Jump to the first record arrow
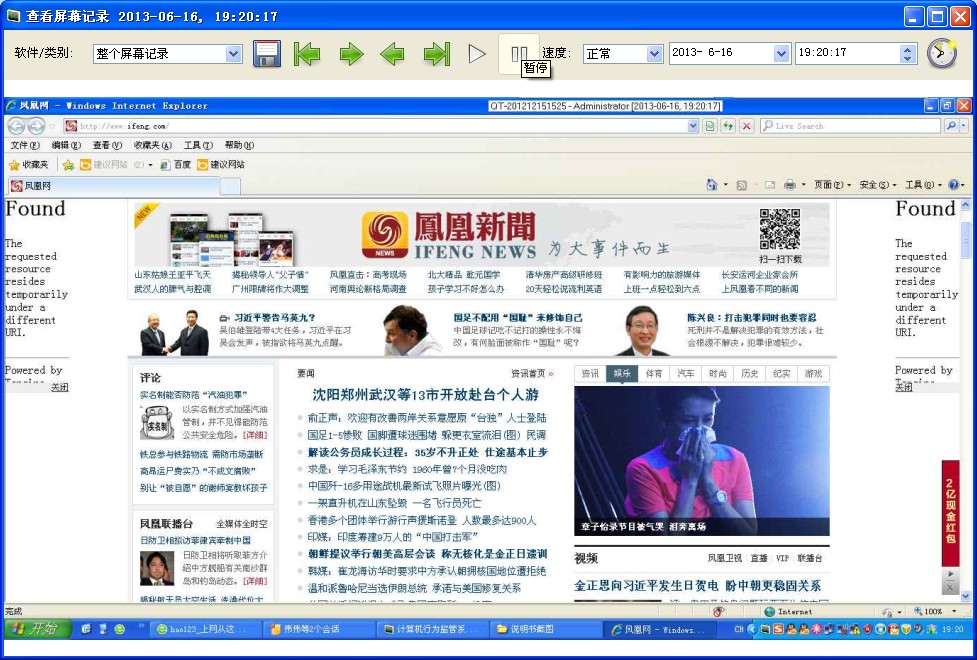The width and height of the screenshot is (977, 660). (307, 54)
